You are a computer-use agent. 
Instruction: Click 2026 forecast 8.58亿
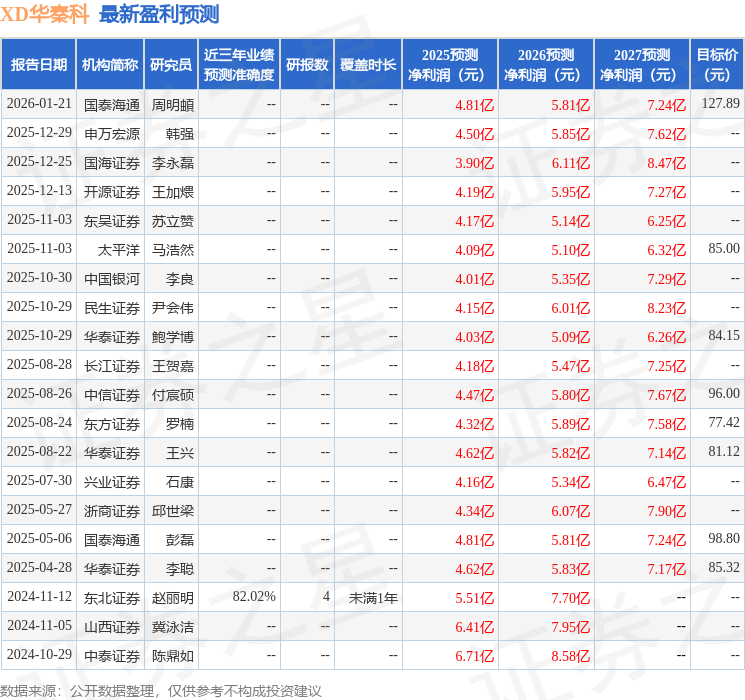[570, 656]
